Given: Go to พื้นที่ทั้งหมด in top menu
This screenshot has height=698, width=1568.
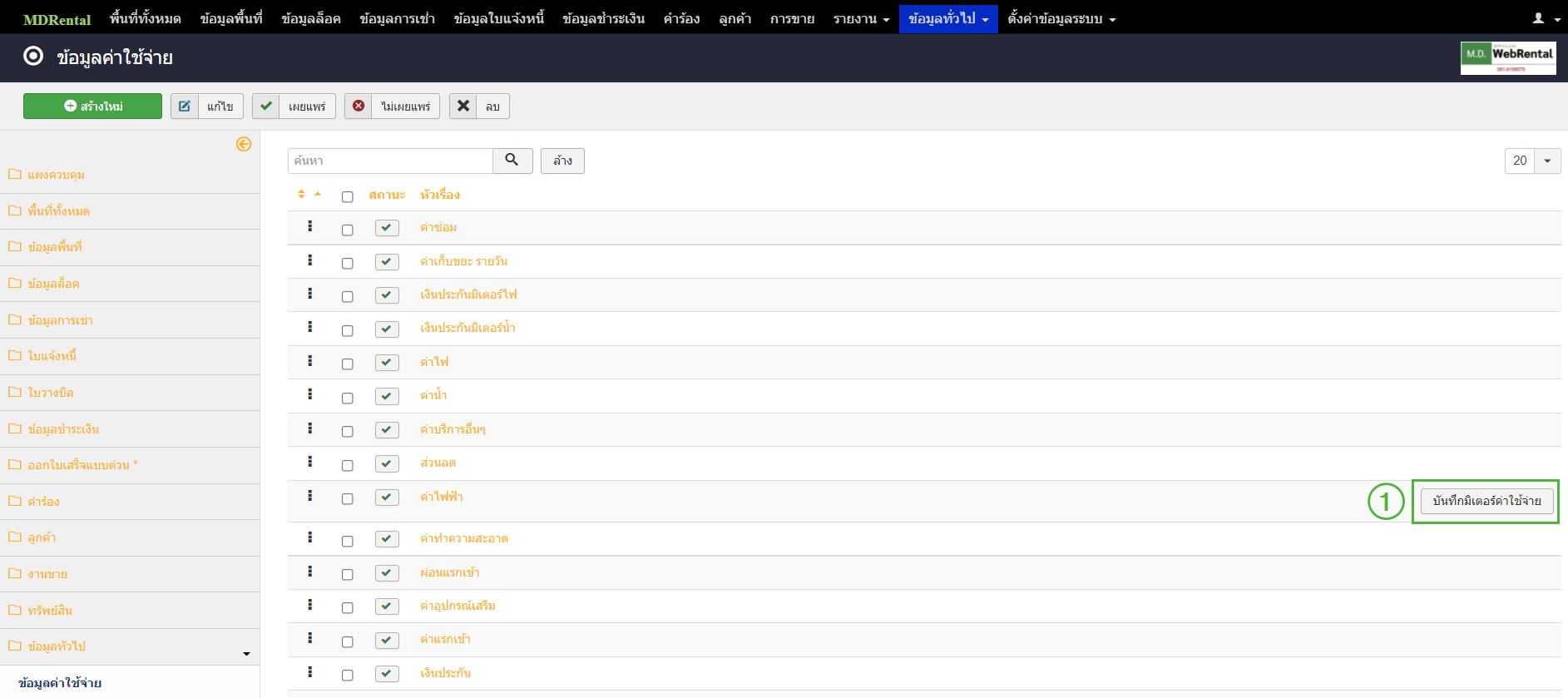Looking at the screenshot, I should (145, 18).
